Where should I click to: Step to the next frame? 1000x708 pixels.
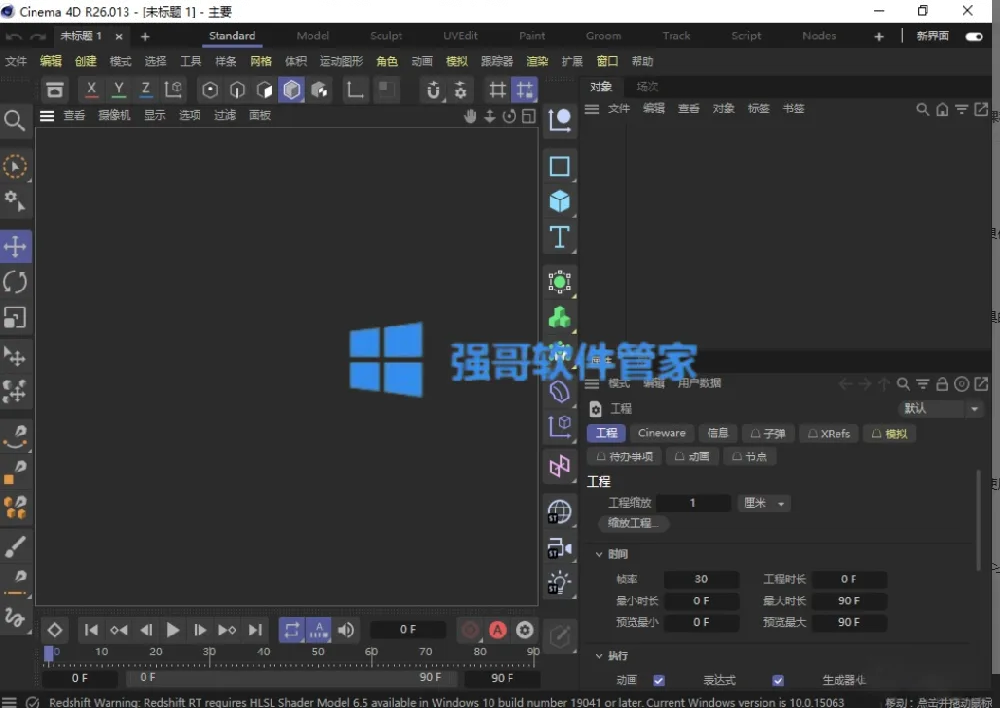[x=200, y=630]
